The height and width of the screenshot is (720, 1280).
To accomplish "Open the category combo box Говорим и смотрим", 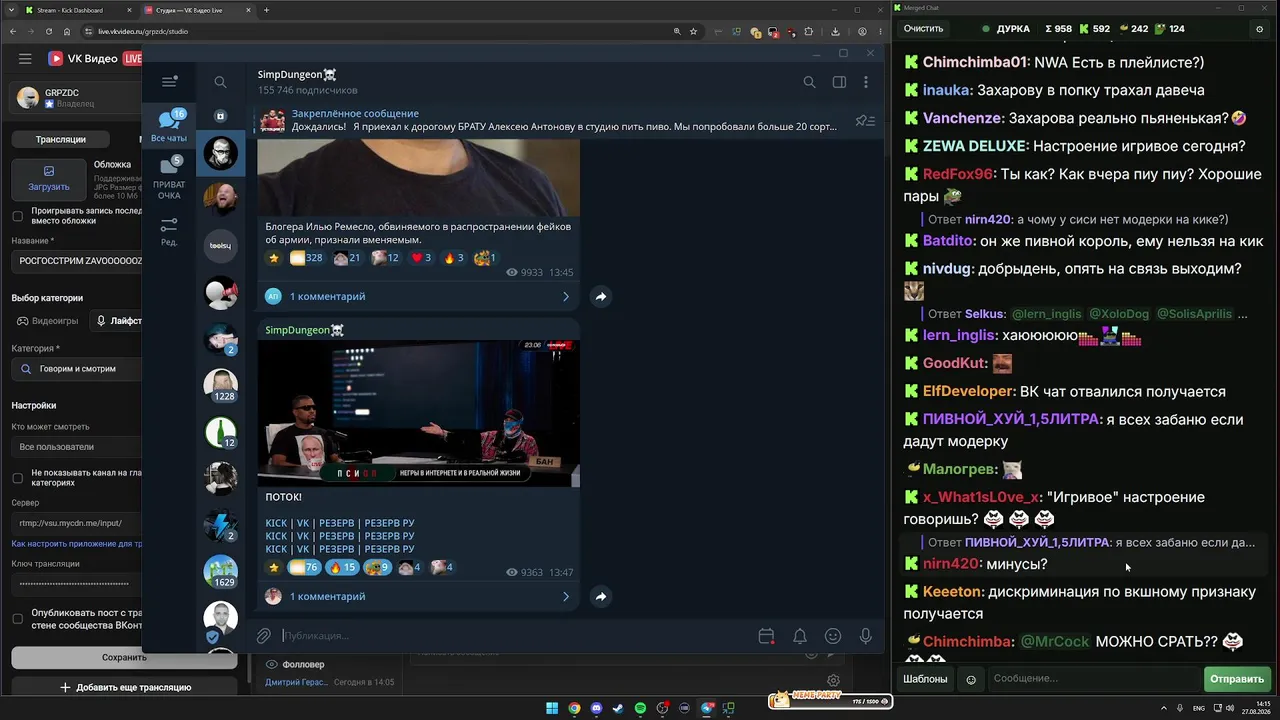I will point(77,369).
